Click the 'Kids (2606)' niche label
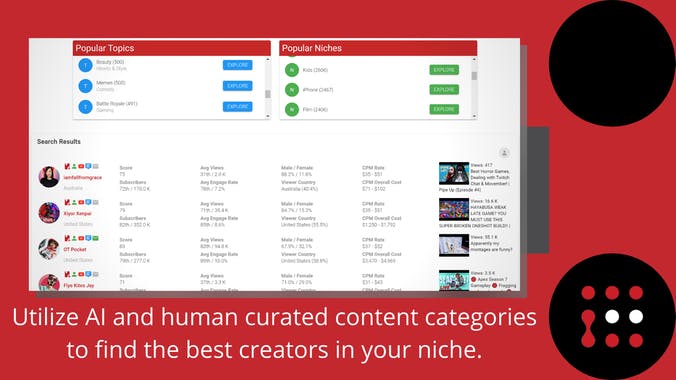The width and height of the screenshot is (676, 380). (x=315, y=70)
